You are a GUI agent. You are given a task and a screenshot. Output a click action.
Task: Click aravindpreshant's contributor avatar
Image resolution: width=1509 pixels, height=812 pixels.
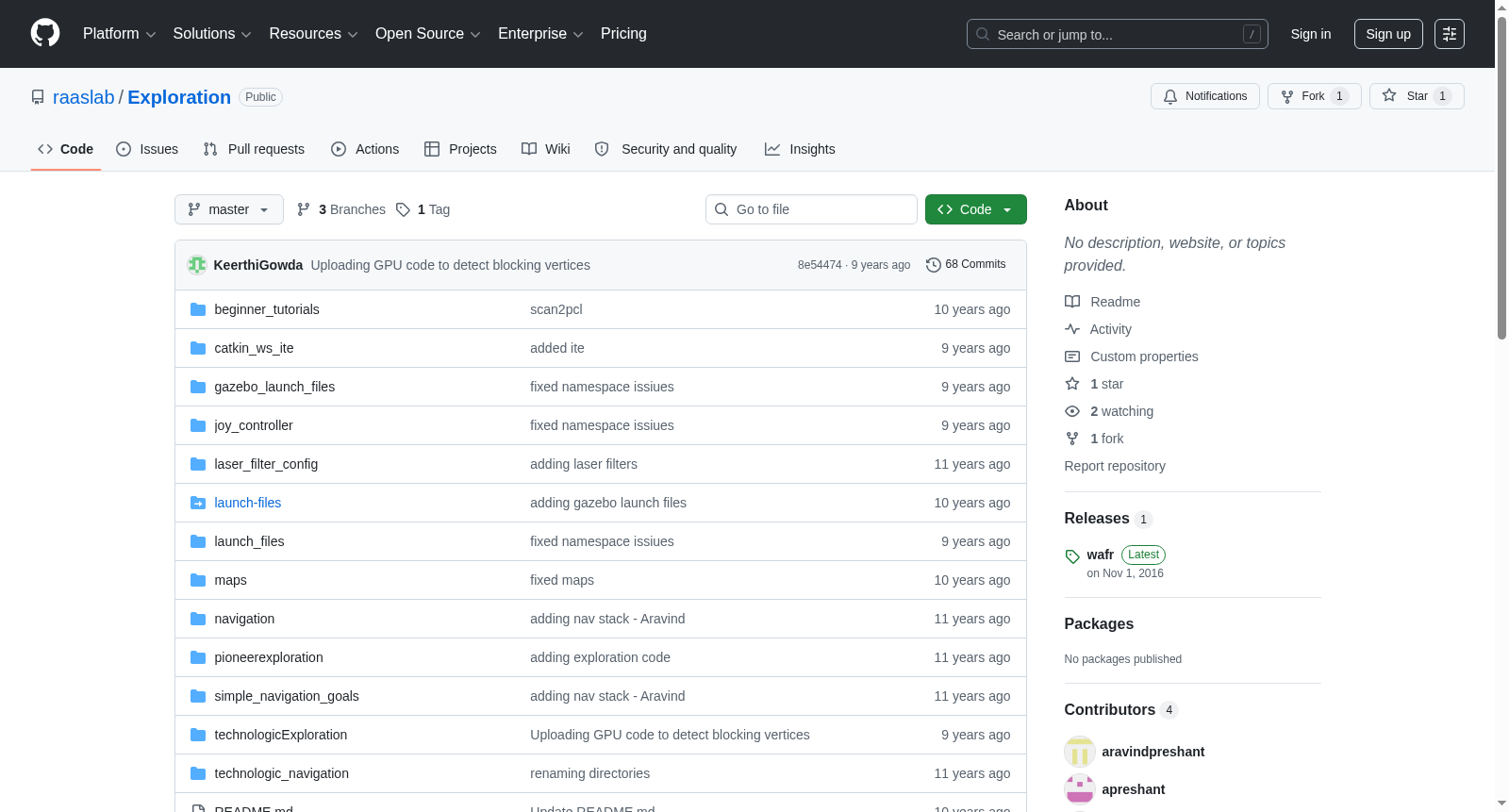click(1080, 752)
